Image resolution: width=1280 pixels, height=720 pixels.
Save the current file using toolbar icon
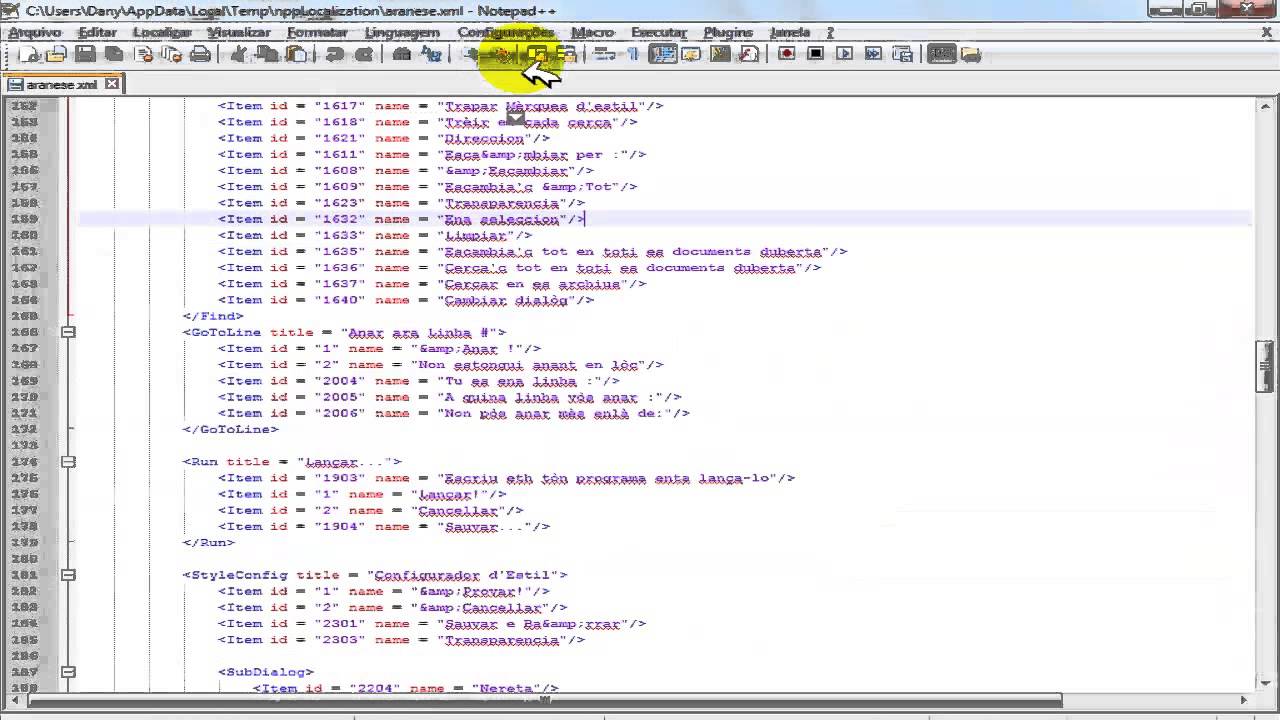point(86,54)
